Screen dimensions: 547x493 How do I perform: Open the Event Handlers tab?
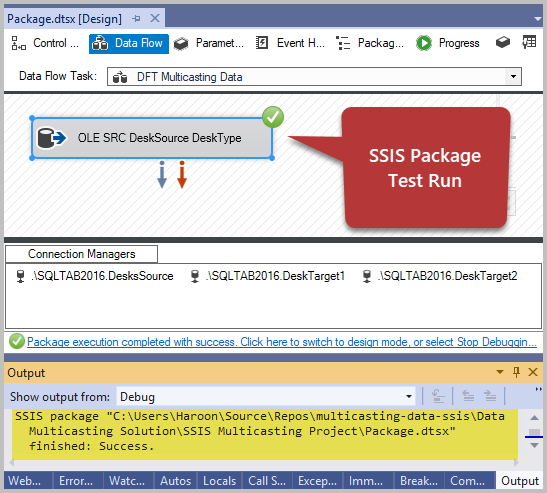click(291, 44)
